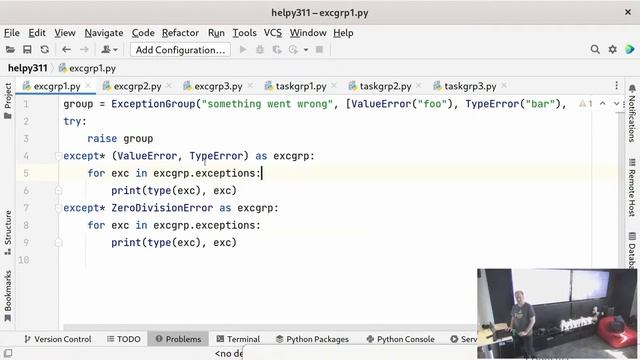The height and width of the screenshot is (360, 640).
Task: Click the Reload from disk icon
Action: 44,50
